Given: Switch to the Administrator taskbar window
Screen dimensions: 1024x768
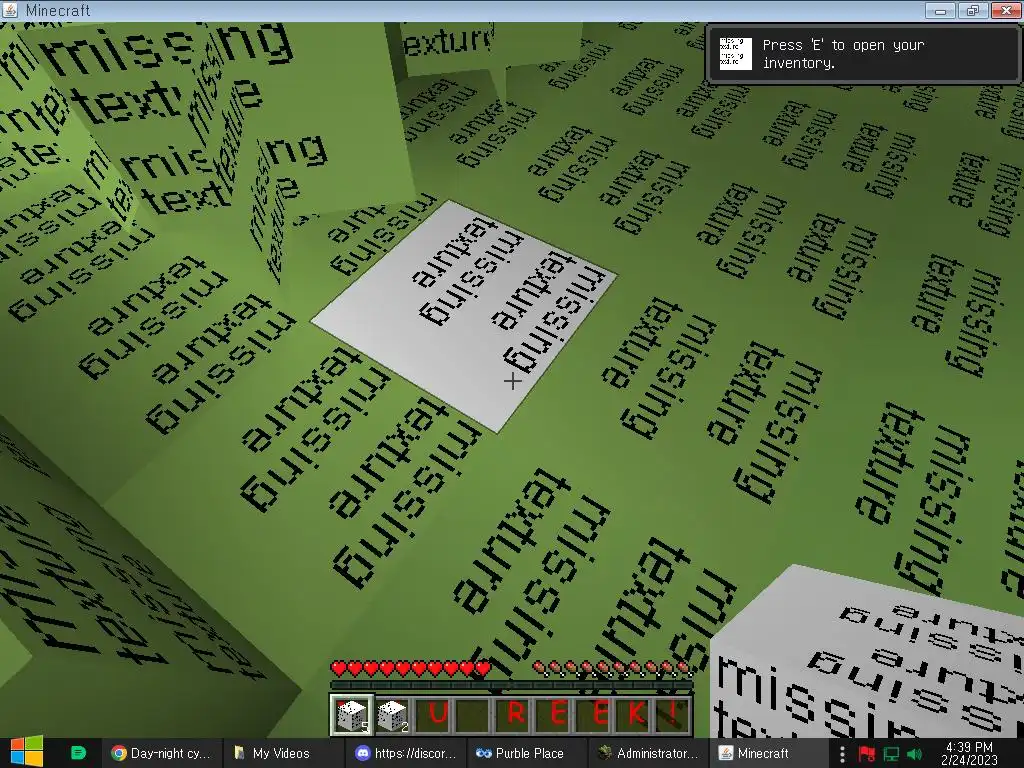Looking at the screenshot, I should 648,753.
